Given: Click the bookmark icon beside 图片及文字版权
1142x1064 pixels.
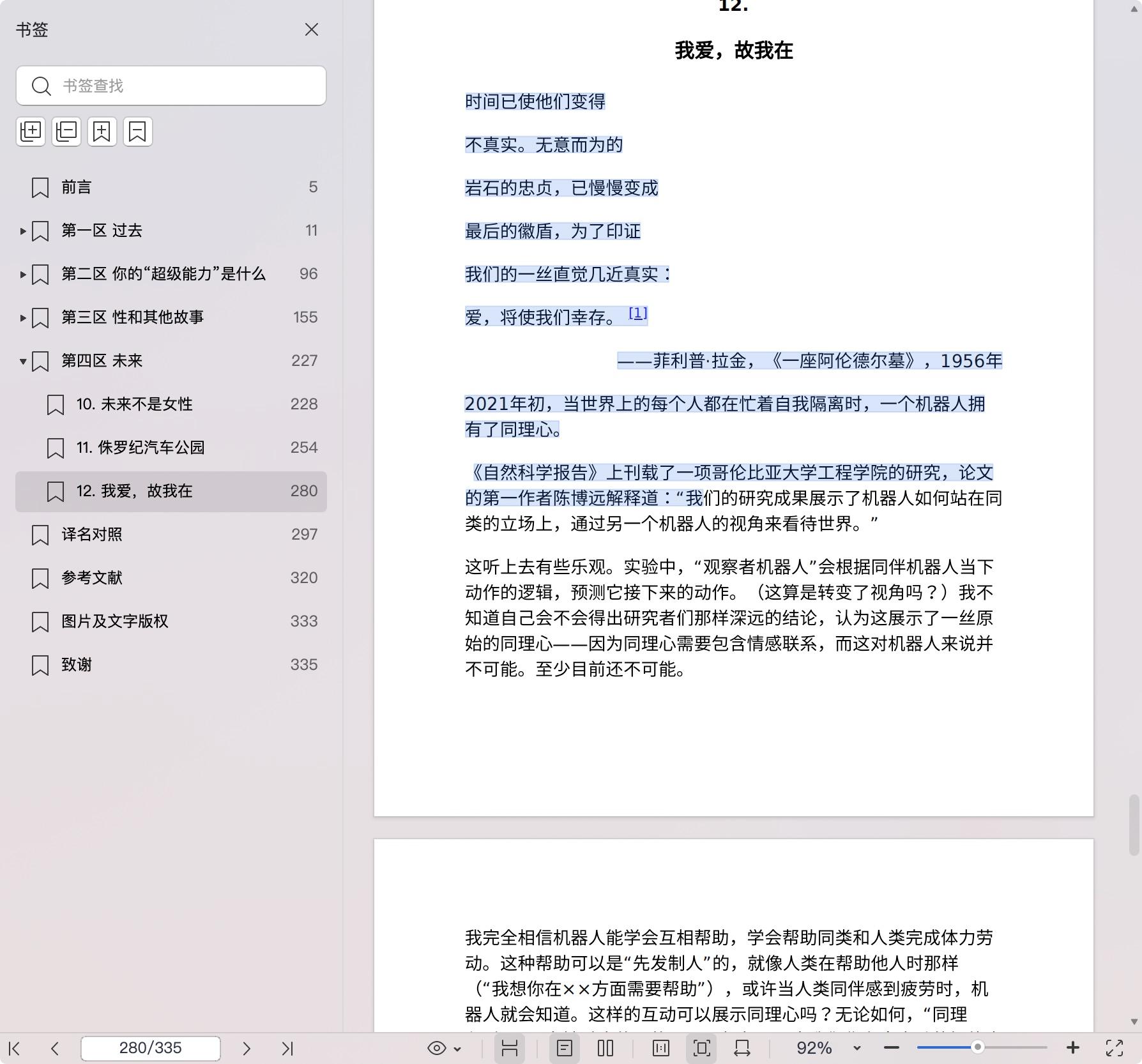Looking at the screenshot, I should (40, 622).
